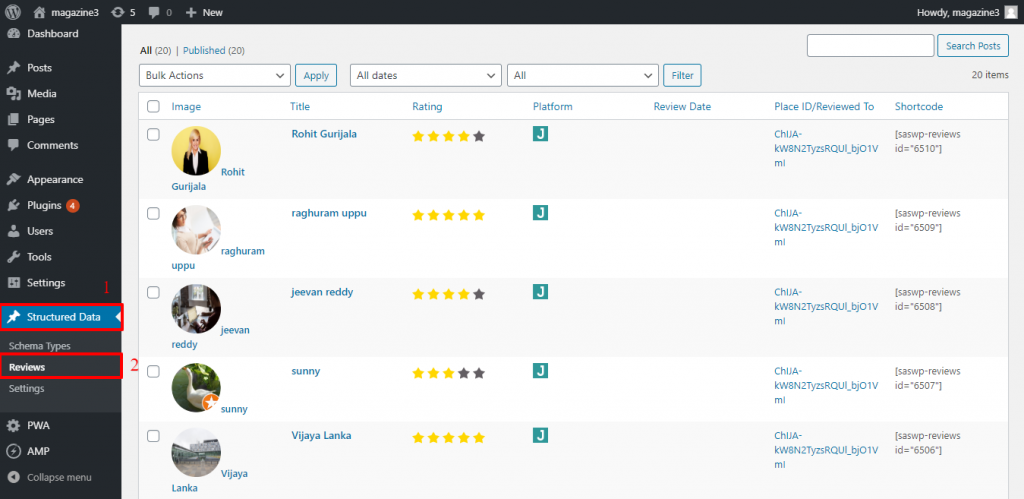1024x499 pixels.
Task: Open the comments bubble icon in admin bar
Action: pyautogui.click(x=154, y=12)
